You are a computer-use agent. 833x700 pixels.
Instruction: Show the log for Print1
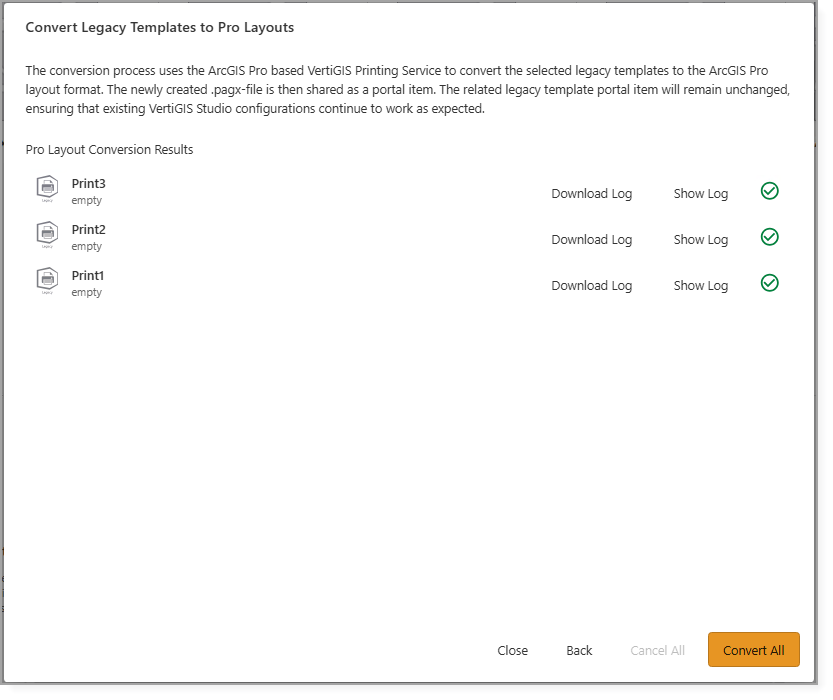(700, 285)
